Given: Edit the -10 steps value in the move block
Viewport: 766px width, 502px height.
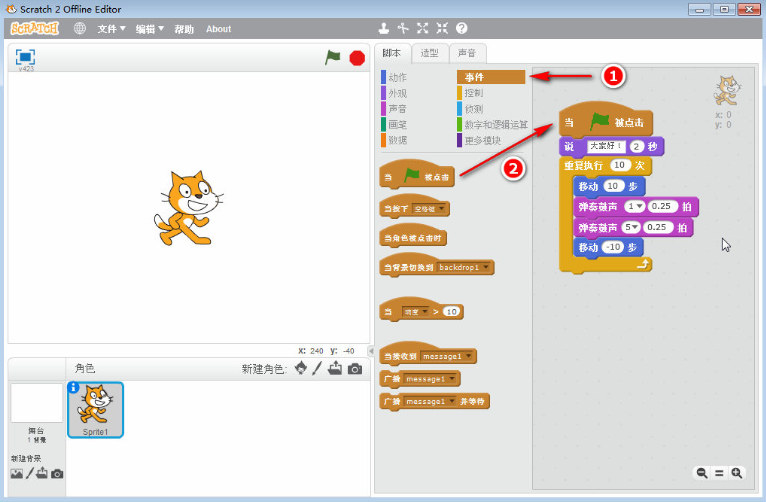Looking at the screenshot, I should coord(613,247).
